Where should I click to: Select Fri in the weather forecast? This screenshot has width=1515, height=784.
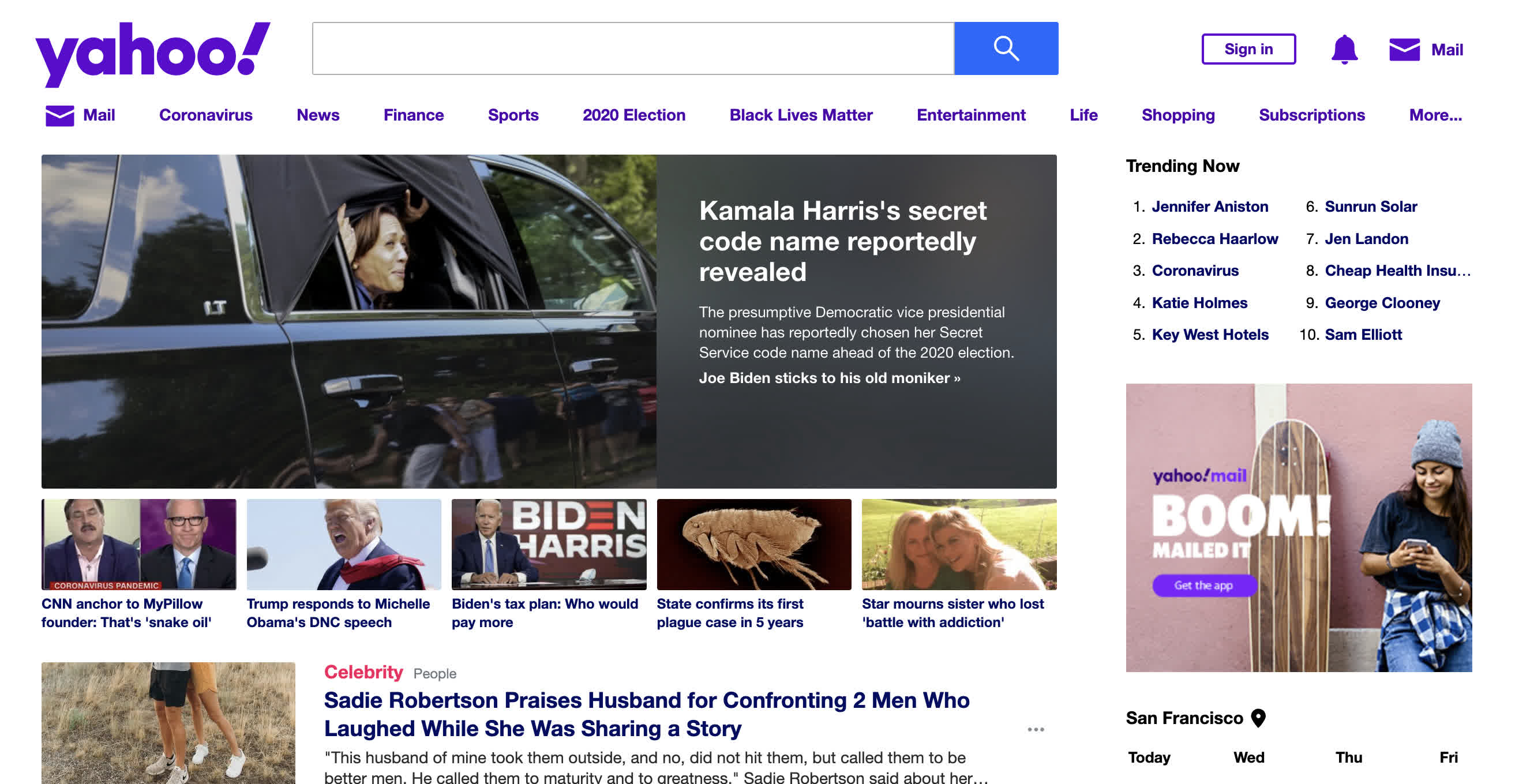pos(1449,757)
